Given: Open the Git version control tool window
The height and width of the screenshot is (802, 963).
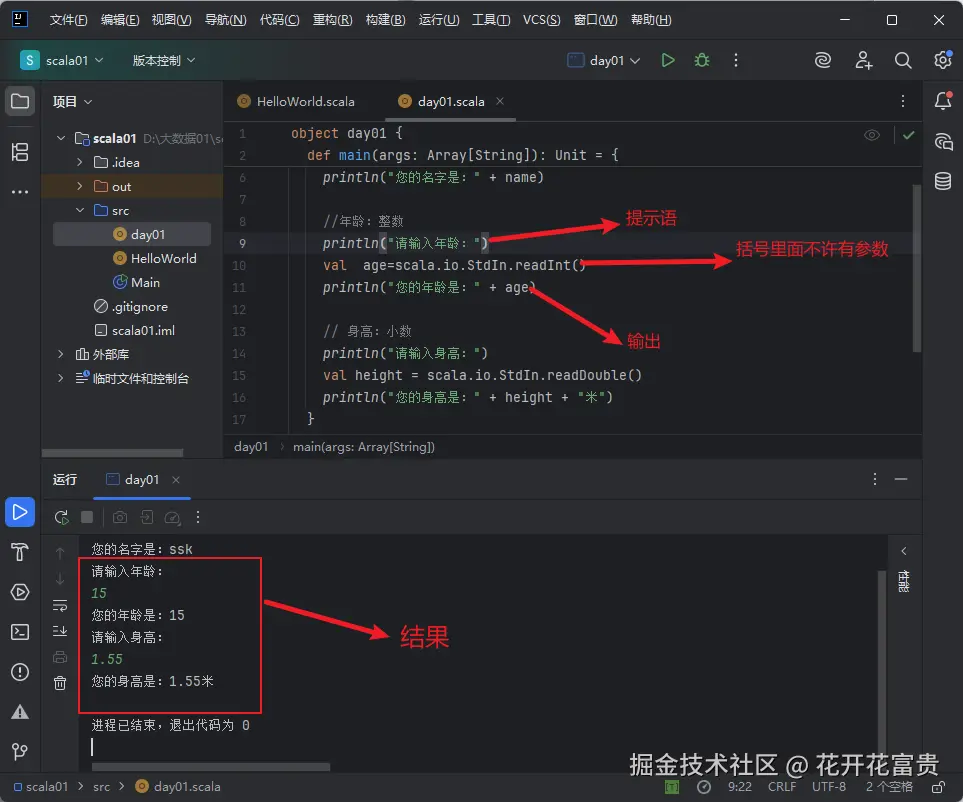Looking at the screenshot, I should pos(20,751).
